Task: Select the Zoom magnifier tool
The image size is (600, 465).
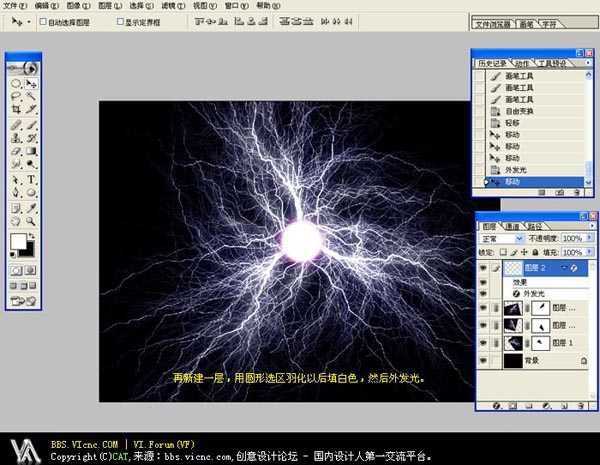Action: point(31,220)
